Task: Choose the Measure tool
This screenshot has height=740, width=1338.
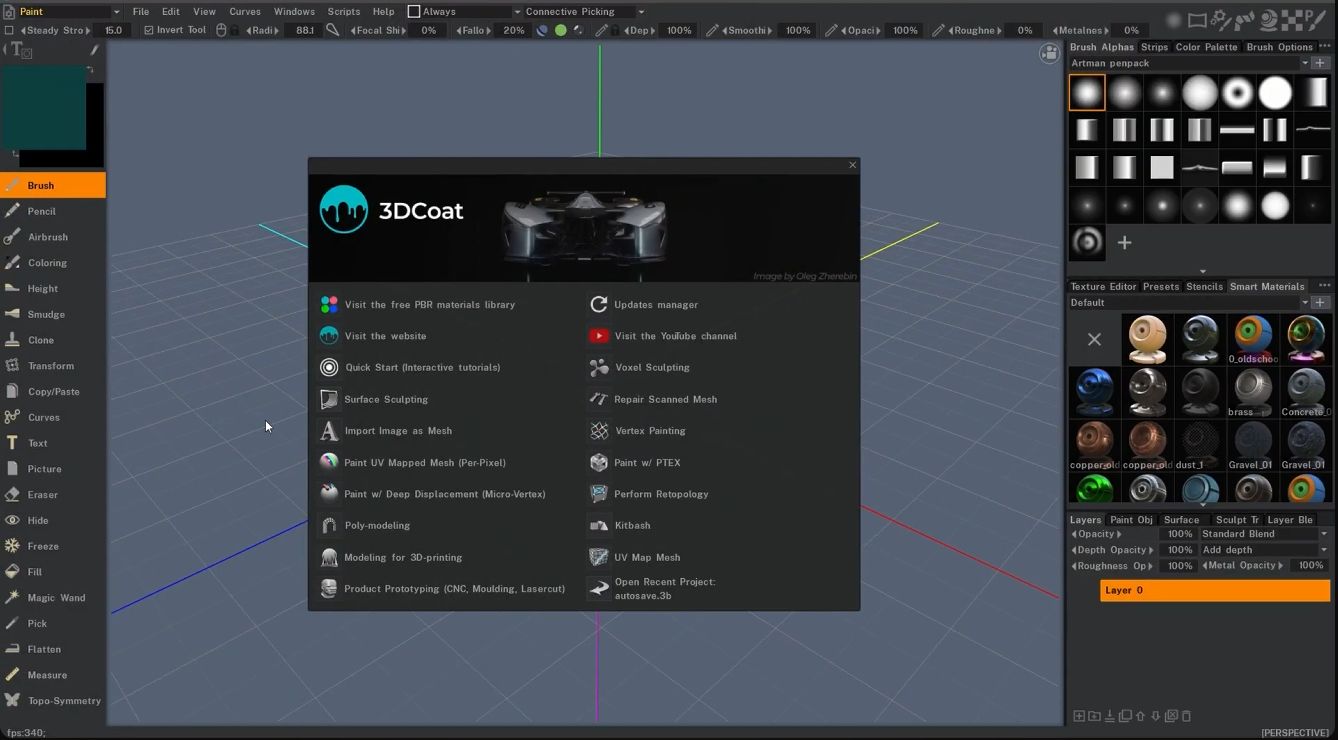Action: (52, 675)
